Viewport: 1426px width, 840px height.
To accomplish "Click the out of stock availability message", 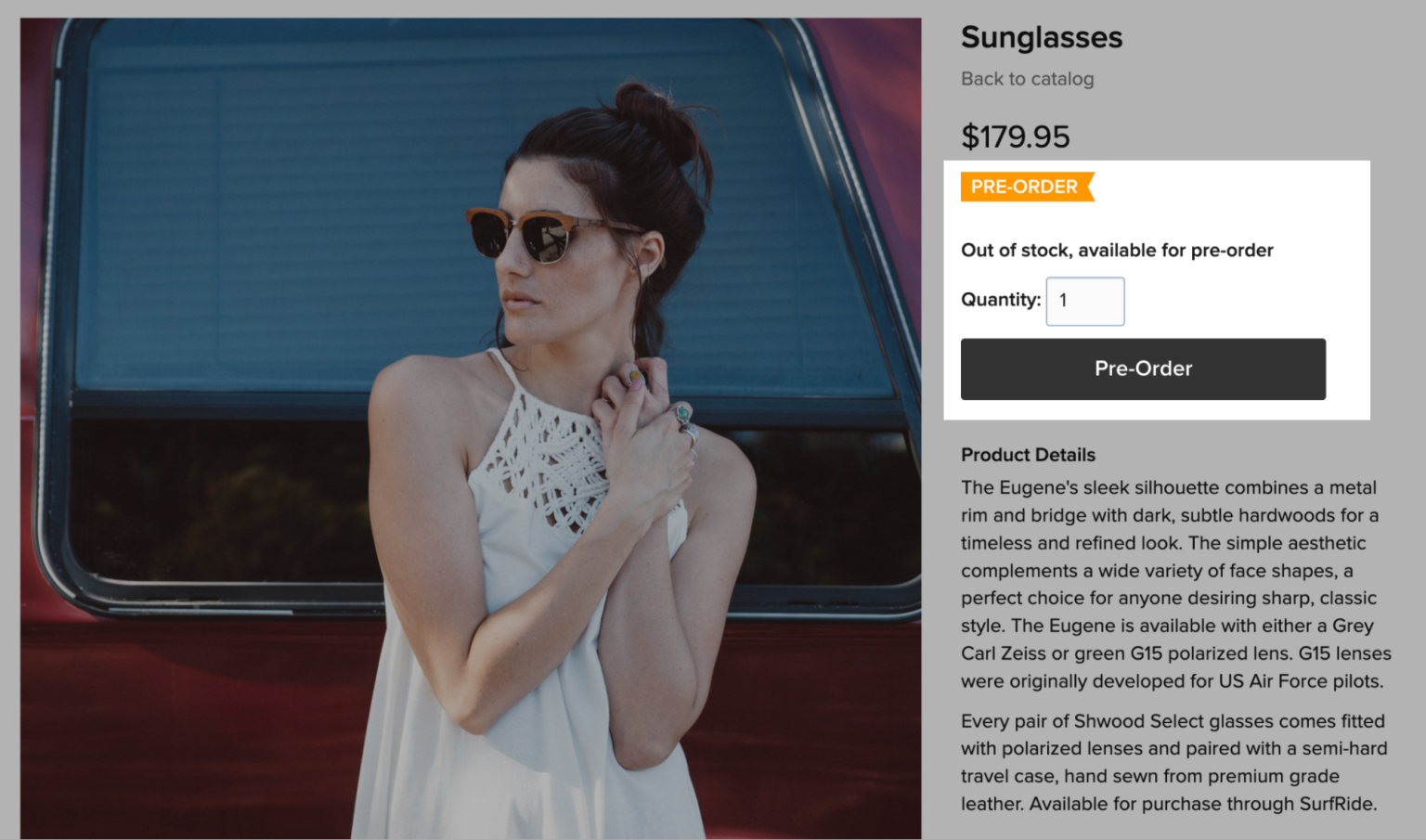I will pos(1116,250).
